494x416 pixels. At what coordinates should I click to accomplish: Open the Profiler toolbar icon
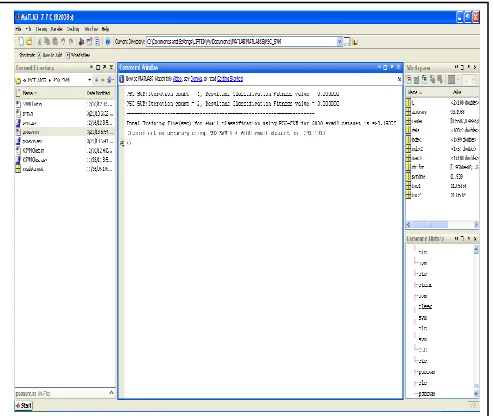point(97,42)
